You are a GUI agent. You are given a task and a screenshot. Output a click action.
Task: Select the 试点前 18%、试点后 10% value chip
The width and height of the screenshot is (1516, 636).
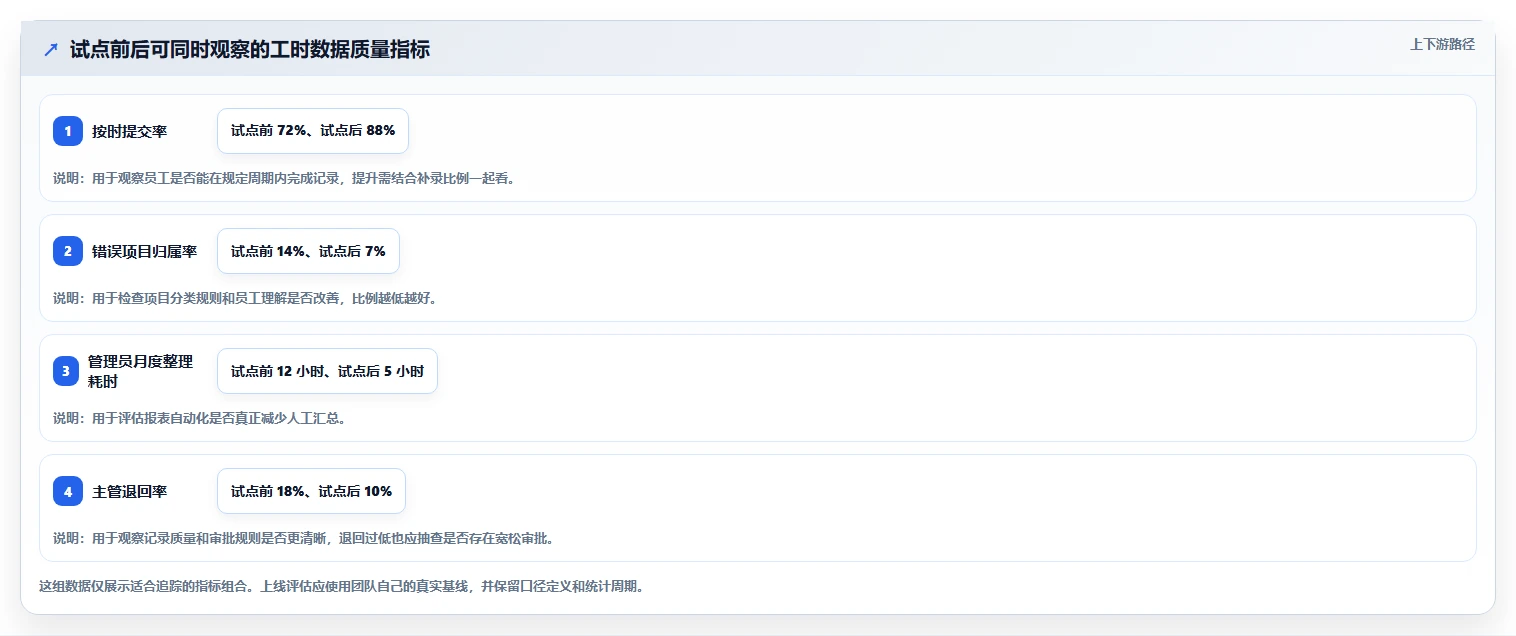pos(311,491)
